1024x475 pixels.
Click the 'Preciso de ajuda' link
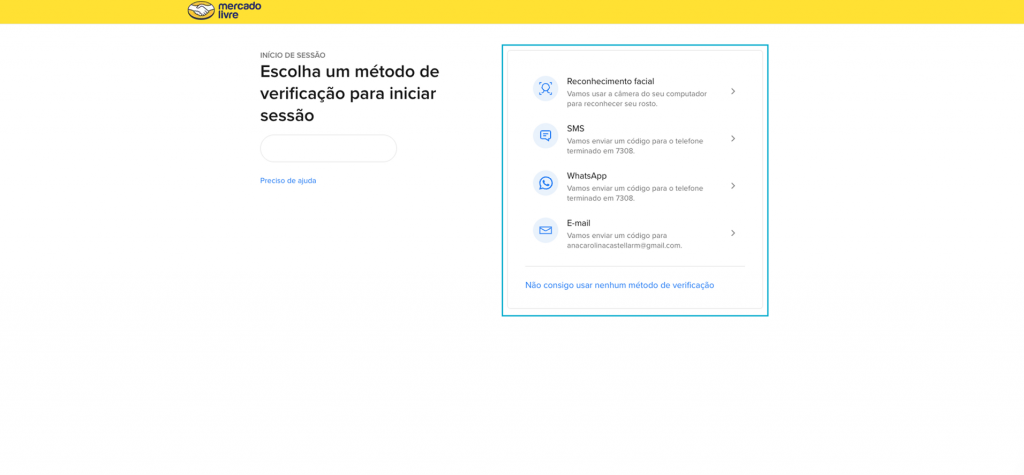(x=288, y=180)
